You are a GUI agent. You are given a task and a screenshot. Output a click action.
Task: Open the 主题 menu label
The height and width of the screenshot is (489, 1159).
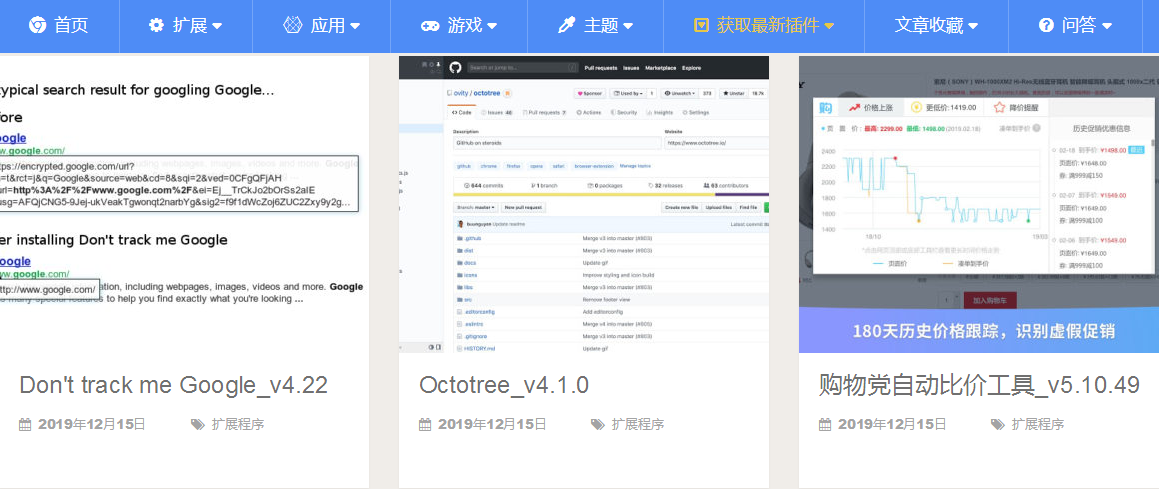(x=601, y=25)
